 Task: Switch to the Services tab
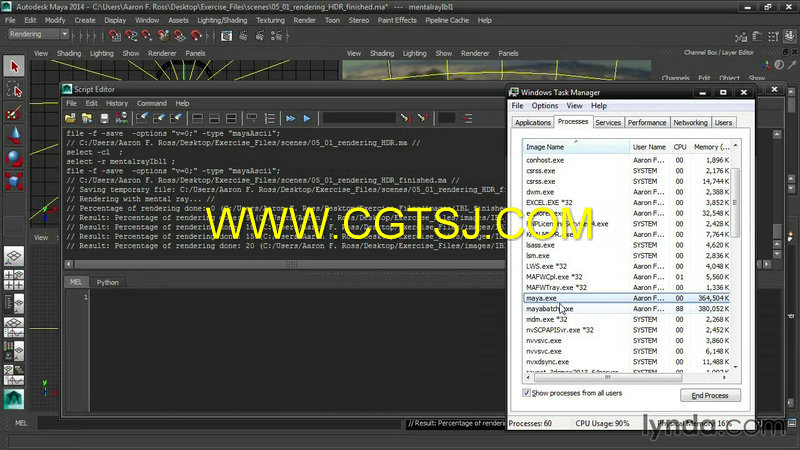coord(608,122)
